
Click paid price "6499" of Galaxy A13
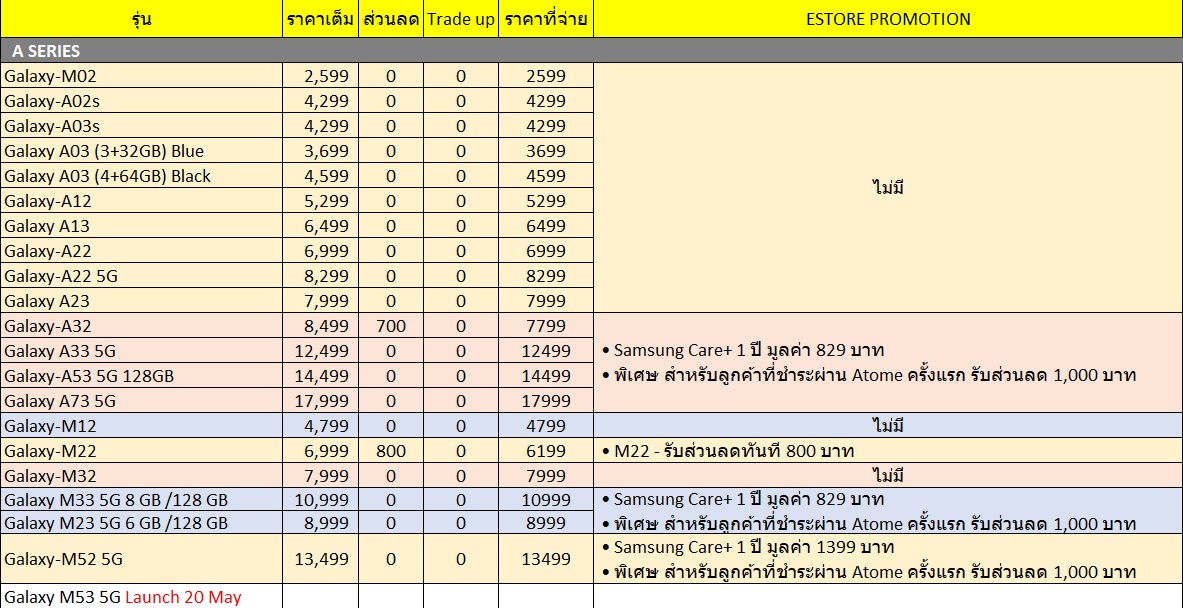tap(545, 226)
